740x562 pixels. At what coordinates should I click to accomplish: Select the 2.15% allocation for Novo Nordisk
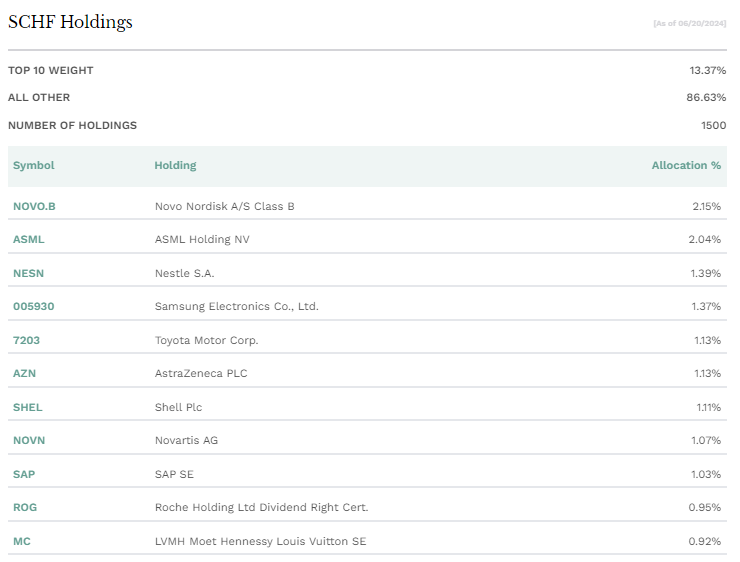(706, 206)
